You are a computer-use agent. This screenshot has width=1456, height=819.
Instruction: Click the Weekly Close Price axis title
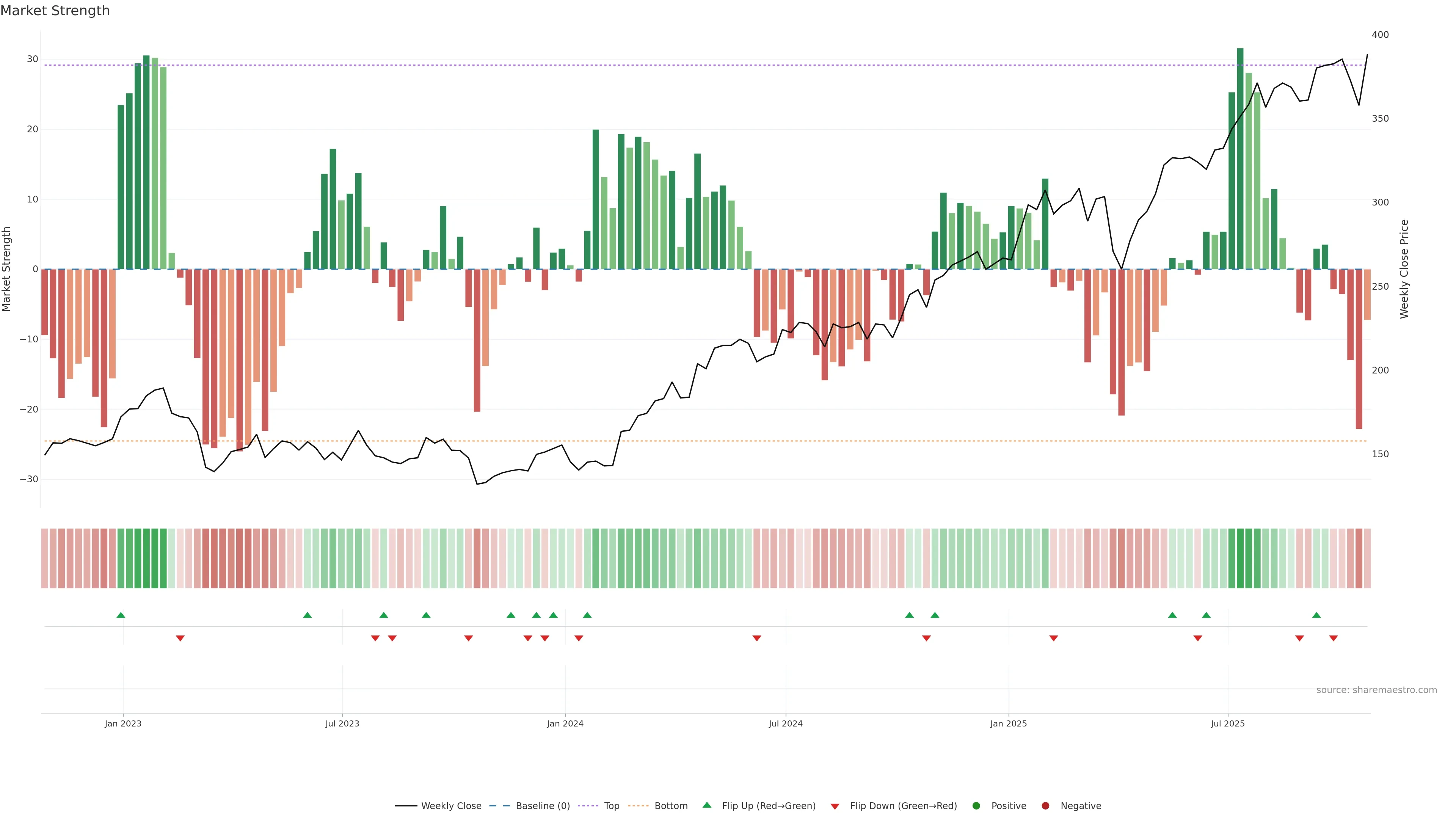click(1404, 269)
